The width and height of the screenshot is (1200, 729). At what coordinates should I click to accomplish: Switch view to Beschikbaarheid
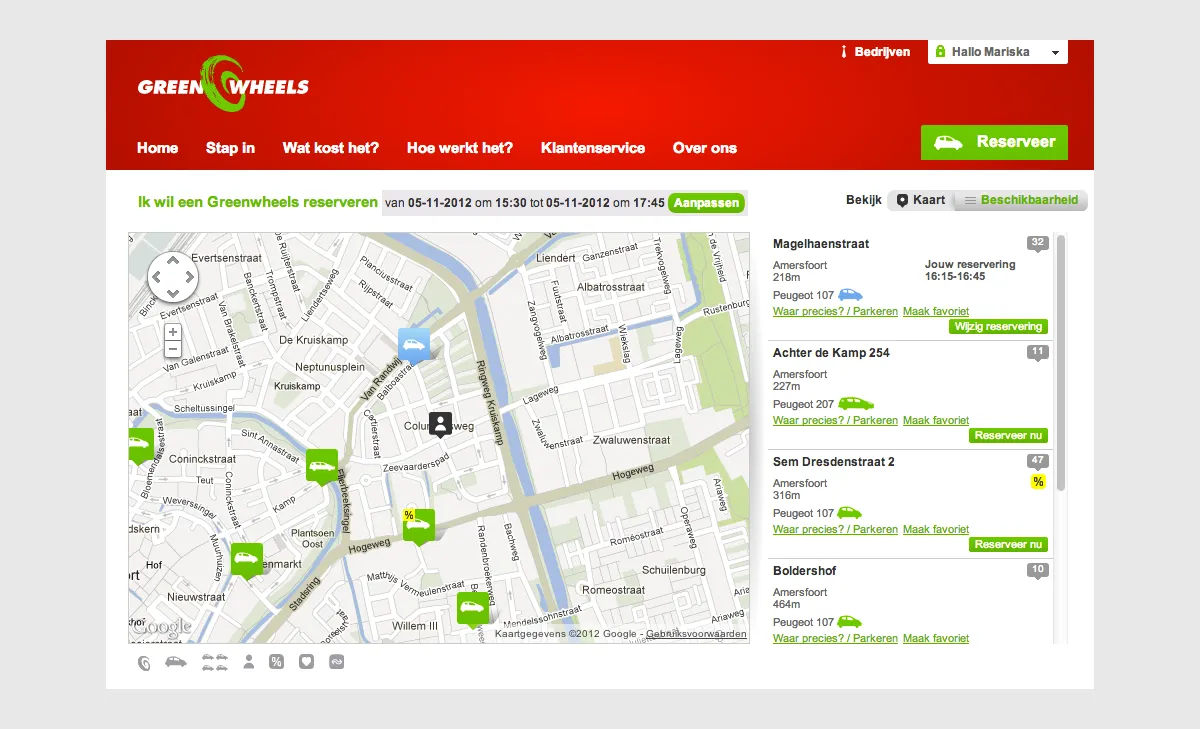click(x=1020, y=200)
